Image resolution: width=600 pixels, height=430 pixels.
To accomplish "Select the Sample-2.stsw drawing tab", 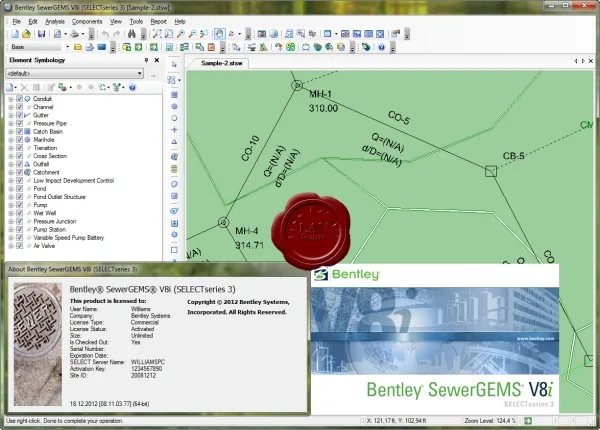I will pyautogui.click(x=222, y=63).
